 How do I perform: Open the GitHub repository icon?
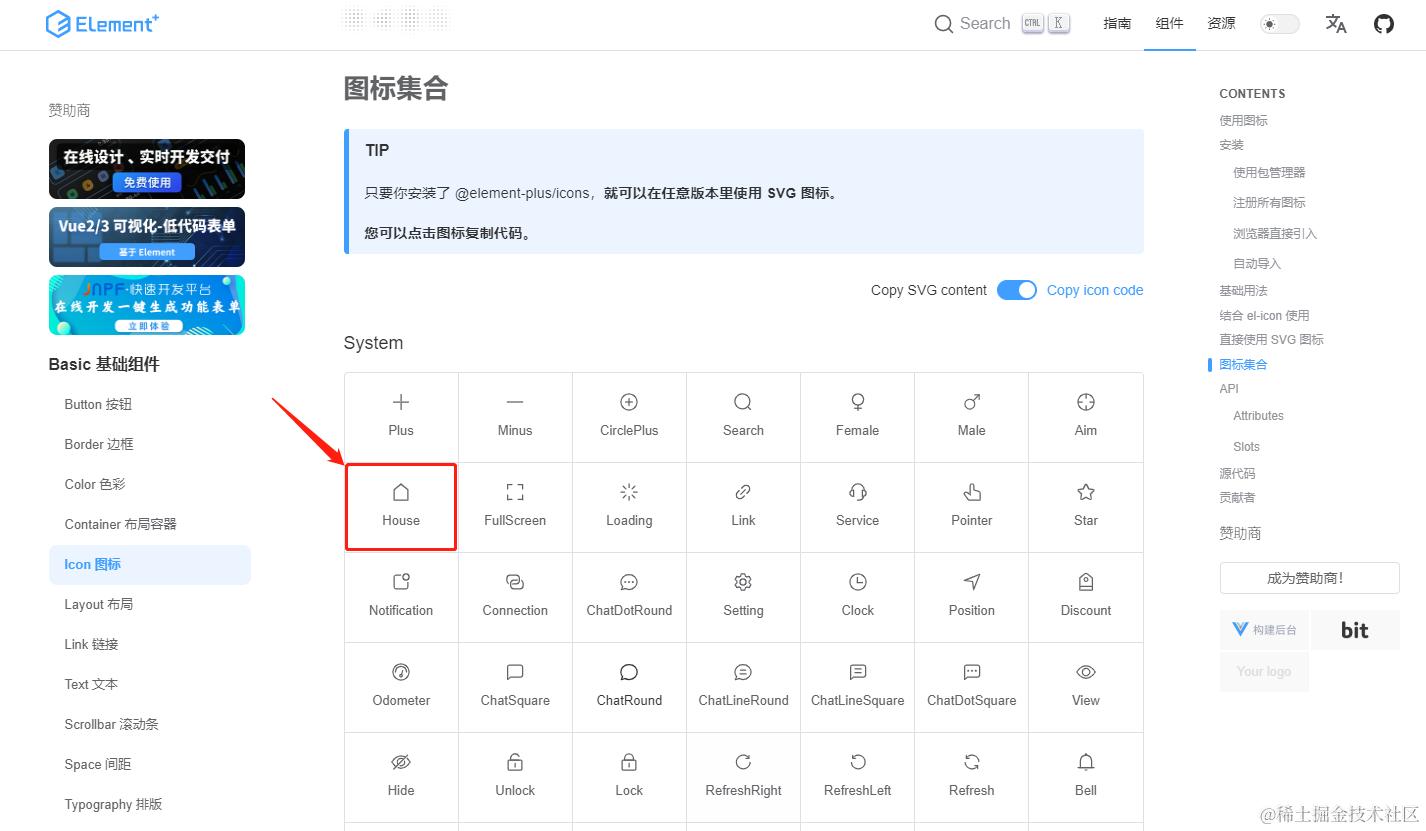pyautogui.click(x=1383, y=23)
